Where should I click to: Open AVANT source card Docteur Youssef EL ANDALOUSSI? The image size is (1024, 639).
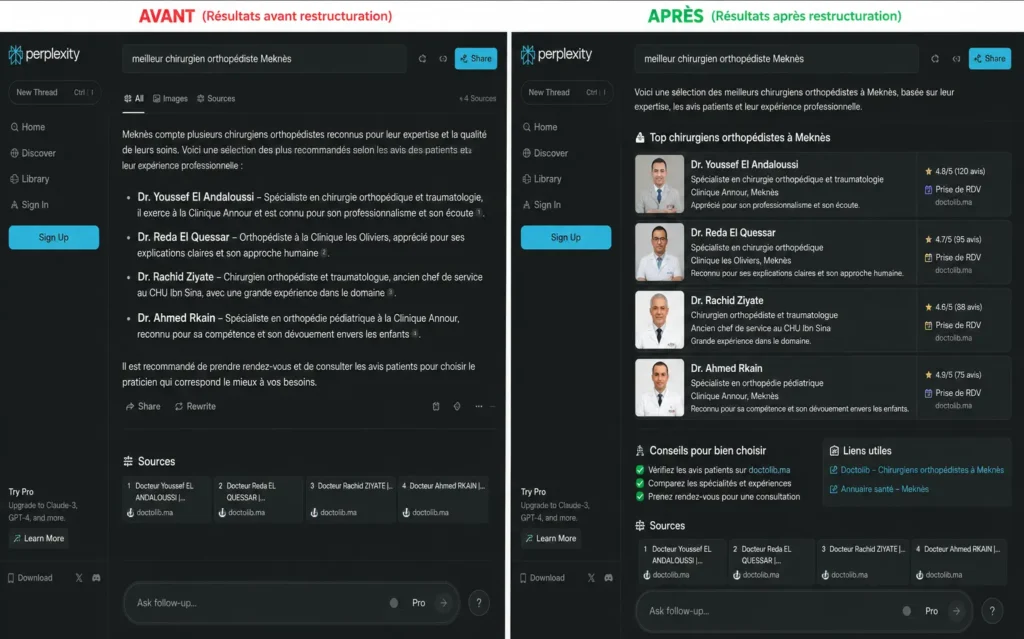pyautogui.click(x=167, y=500)
